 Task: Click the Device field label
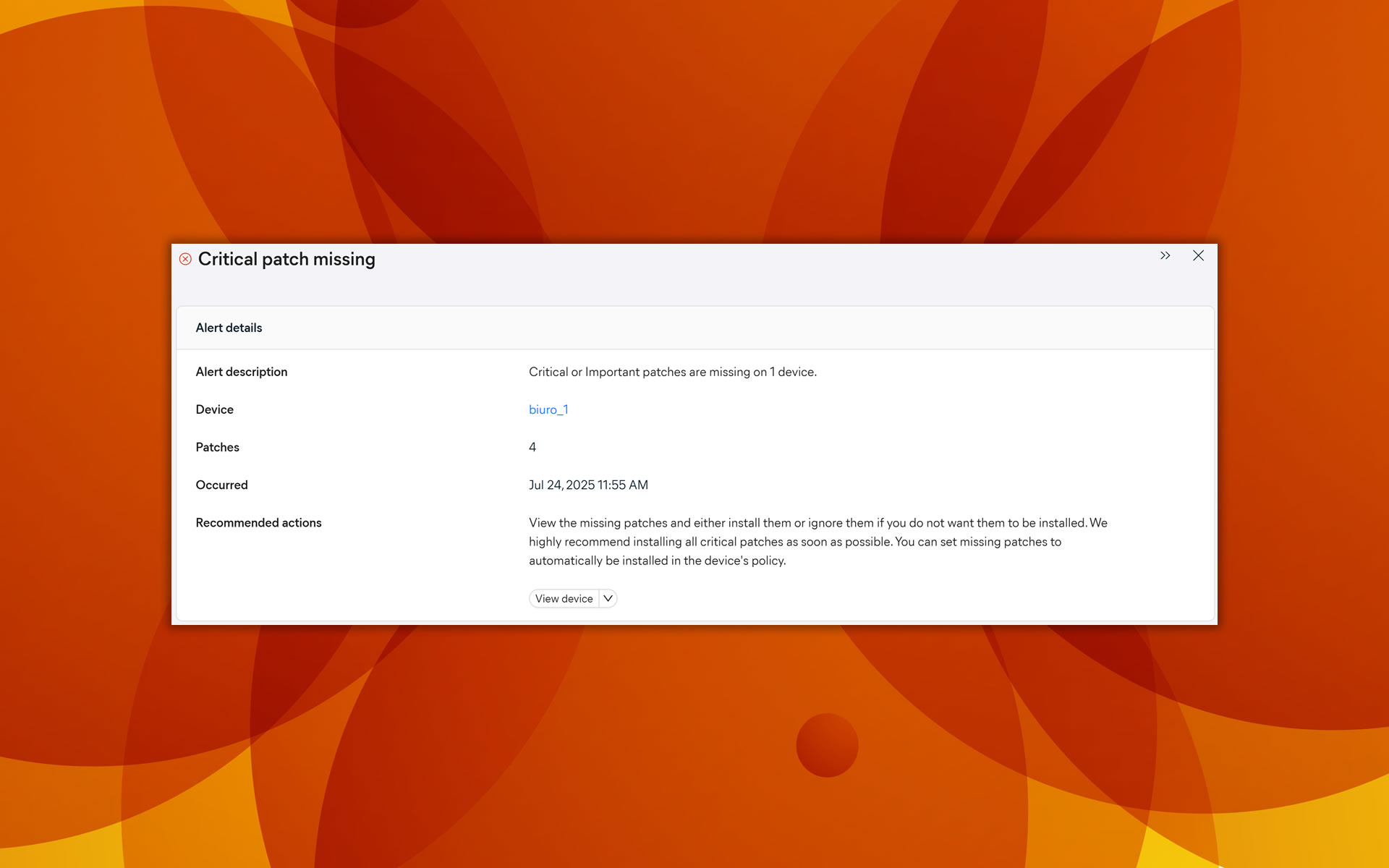(x=214, y=409)
